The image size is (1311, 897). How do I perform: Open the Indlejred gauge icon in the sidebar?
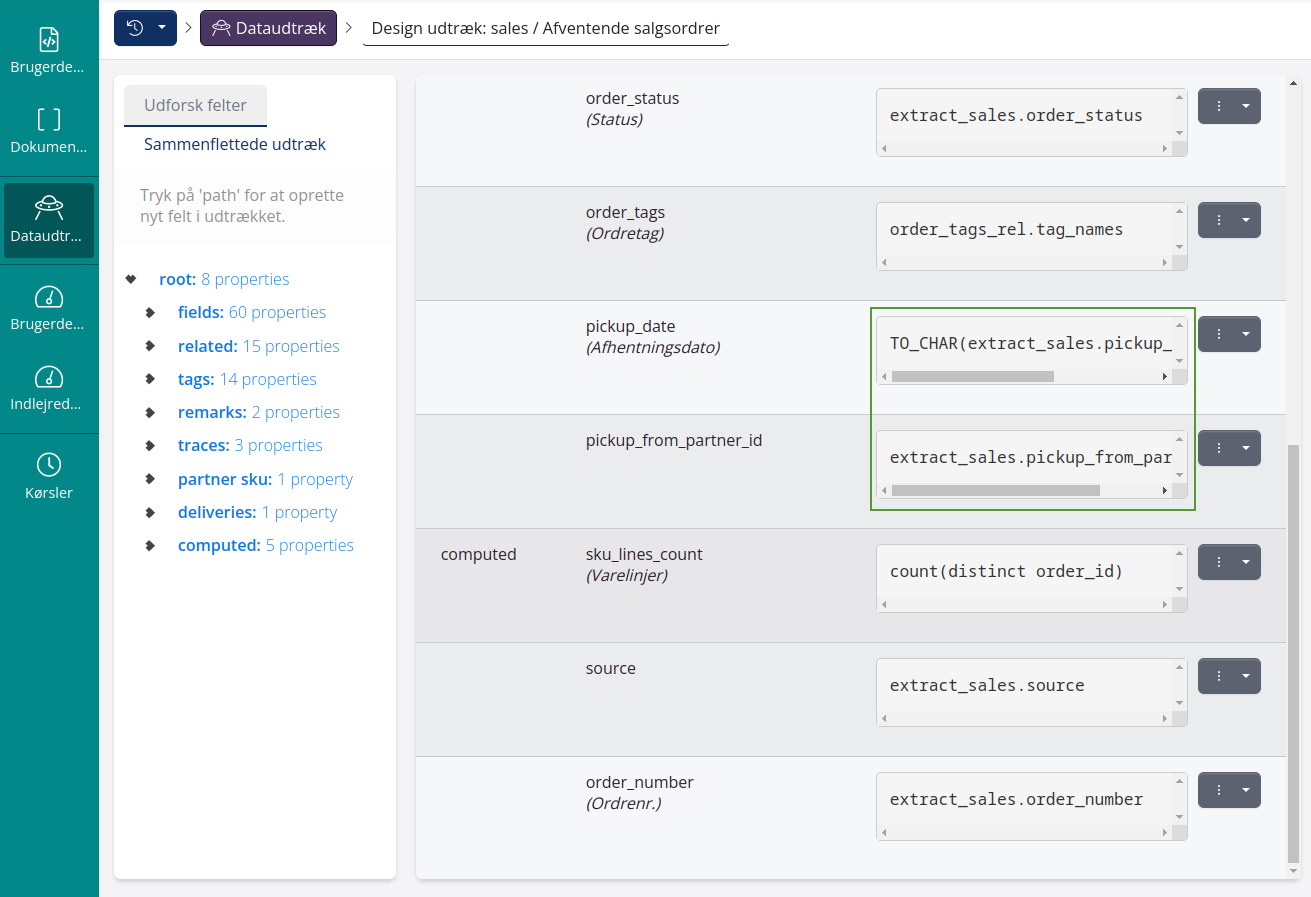[x=48, y=377]
